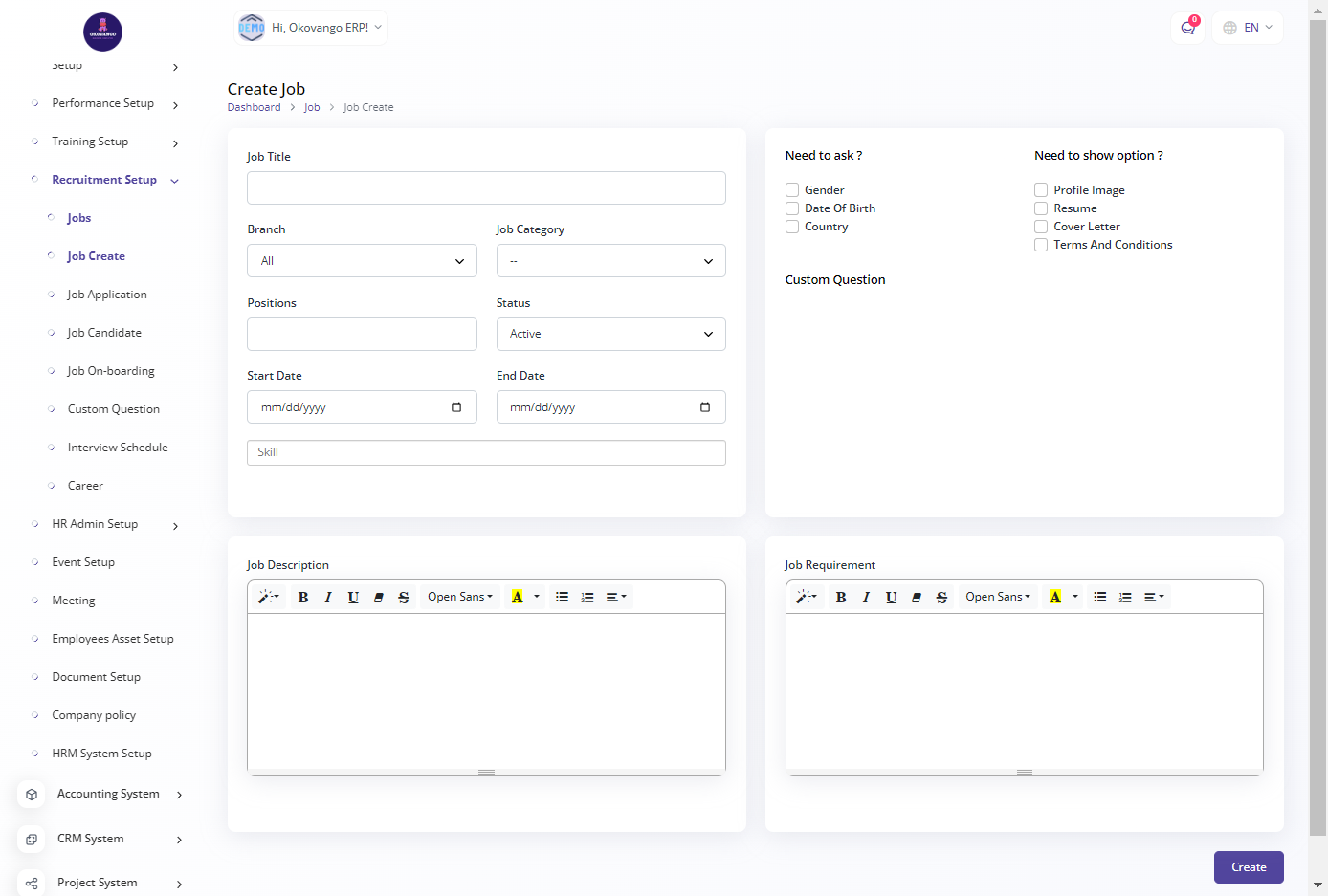Expand the Job Category dropdown

pyautogui.click(x=610, y=261)
